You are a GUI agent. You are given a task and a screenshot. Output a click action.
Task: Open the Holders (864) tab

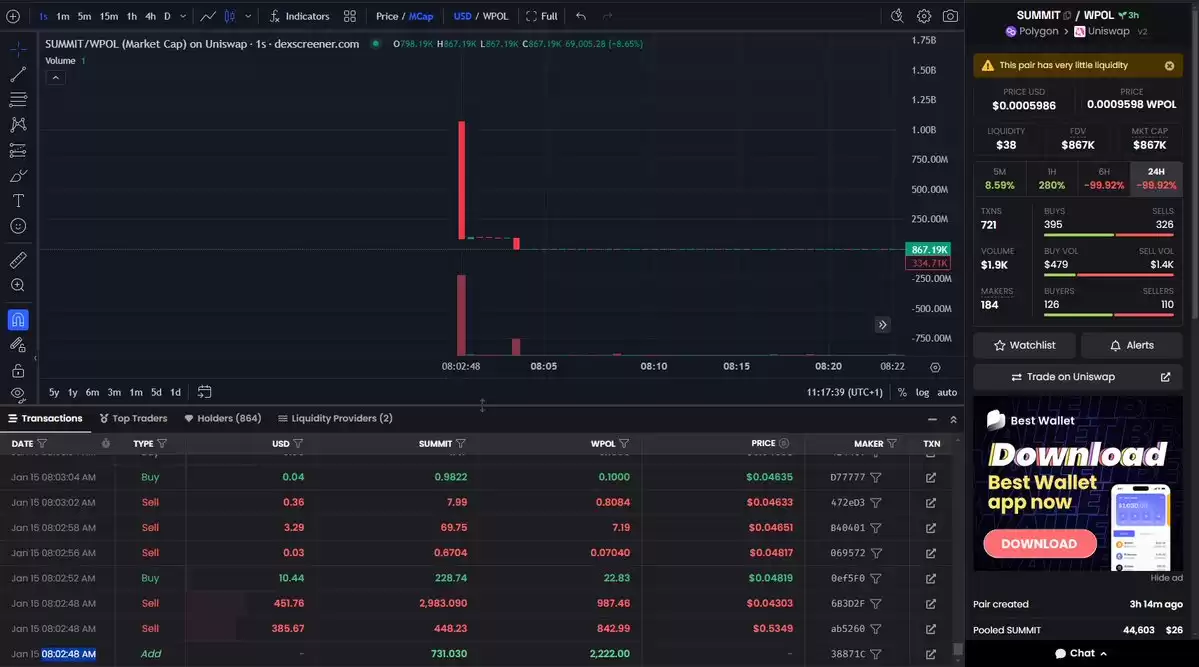coord(223,418)
